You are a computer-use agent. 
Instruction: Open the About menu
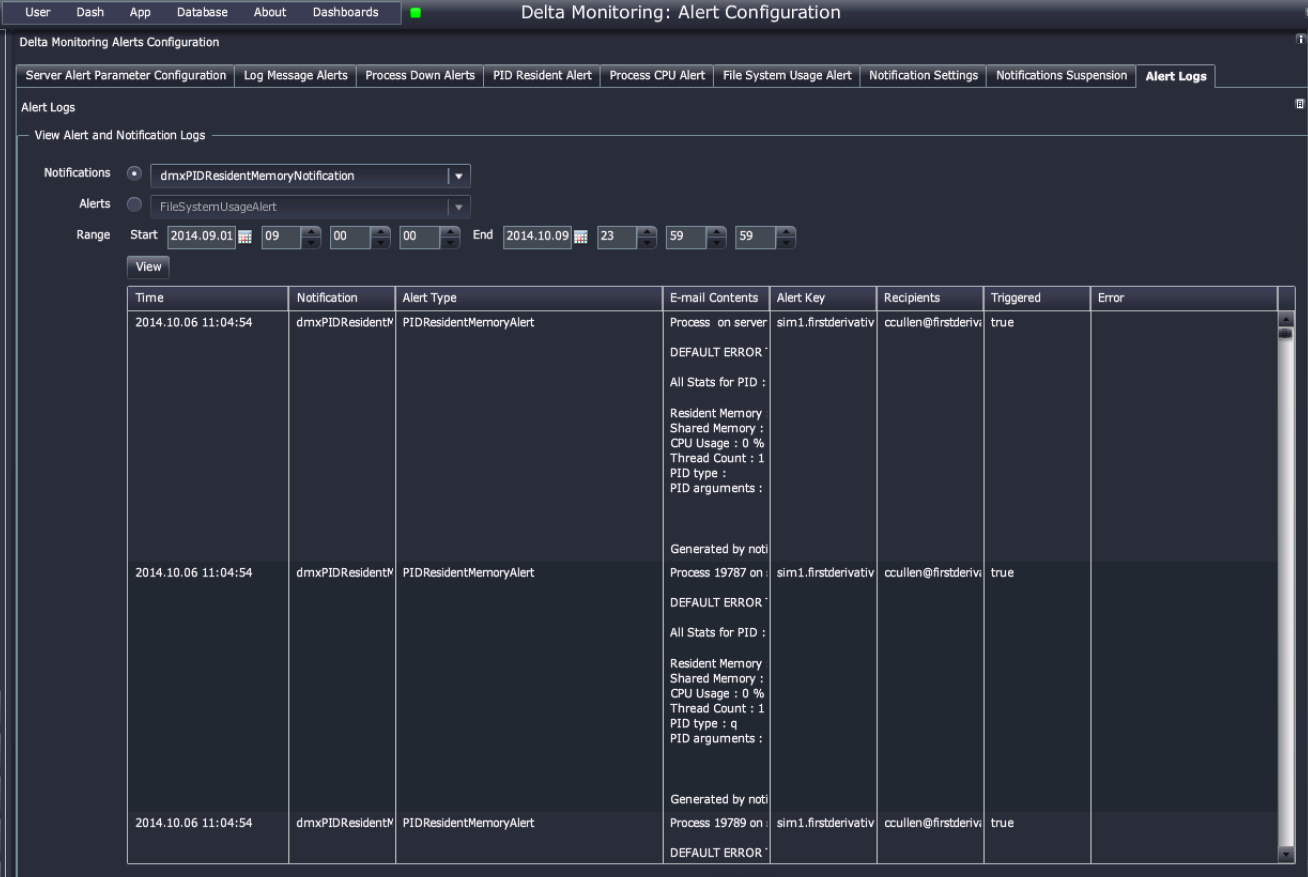(270, 13)
